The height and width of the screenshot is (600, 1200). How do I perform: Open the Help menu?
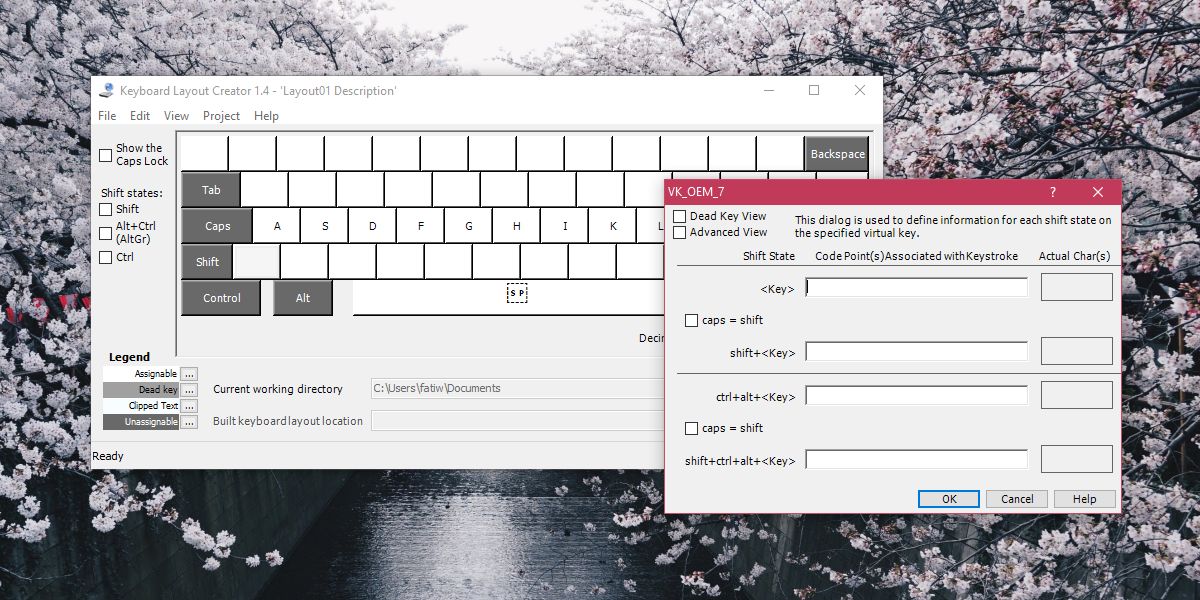click(266, 116)
